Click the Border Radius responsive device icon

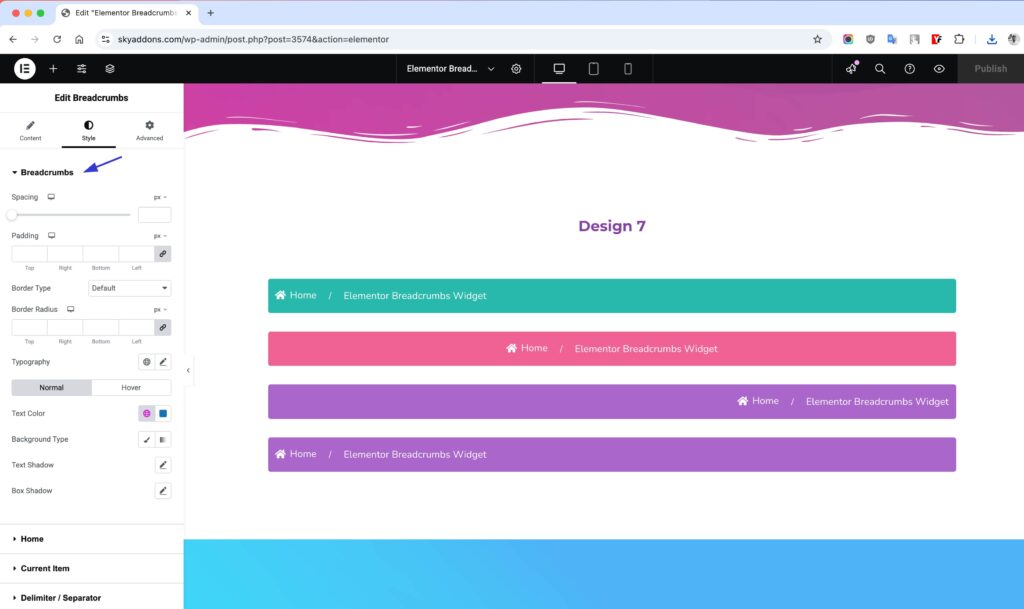tap(71, 309)
